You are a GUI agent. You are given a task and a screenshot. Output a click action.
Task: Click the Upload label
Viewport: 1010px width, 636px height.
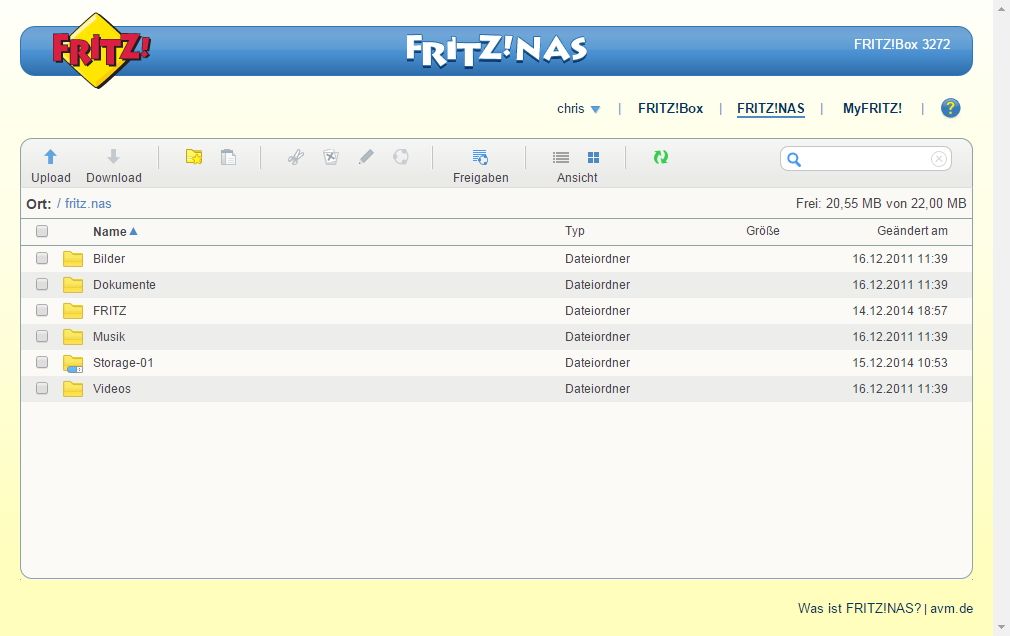[x=51, y=178]
